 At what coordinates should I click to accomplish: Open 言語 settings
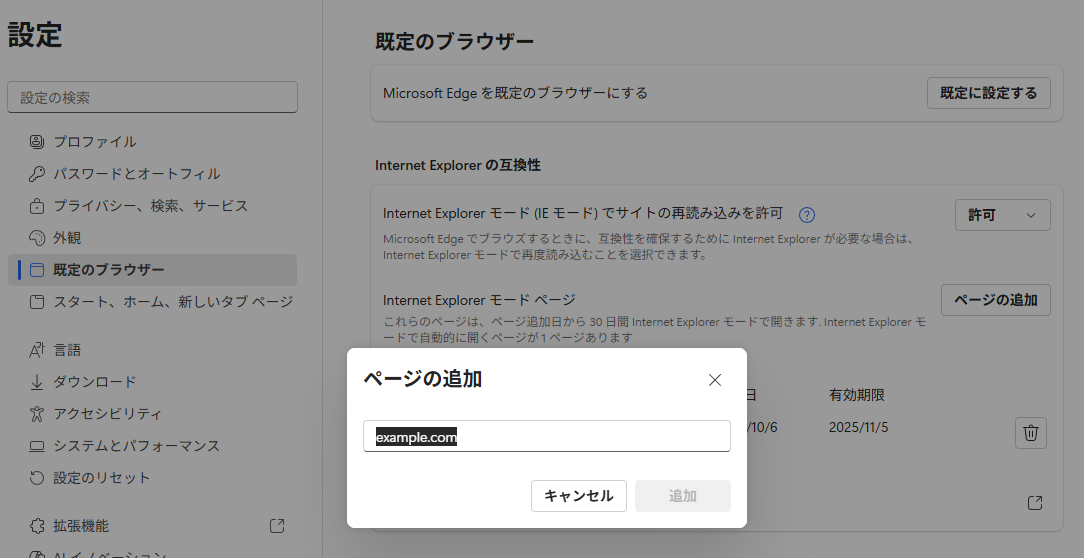tap(67, 350)
